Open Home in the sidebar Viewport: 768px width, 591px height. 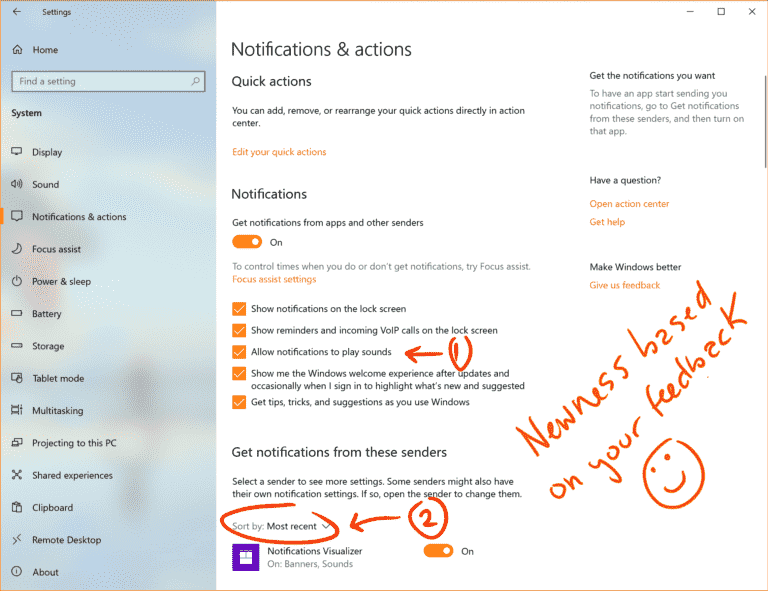45,49
